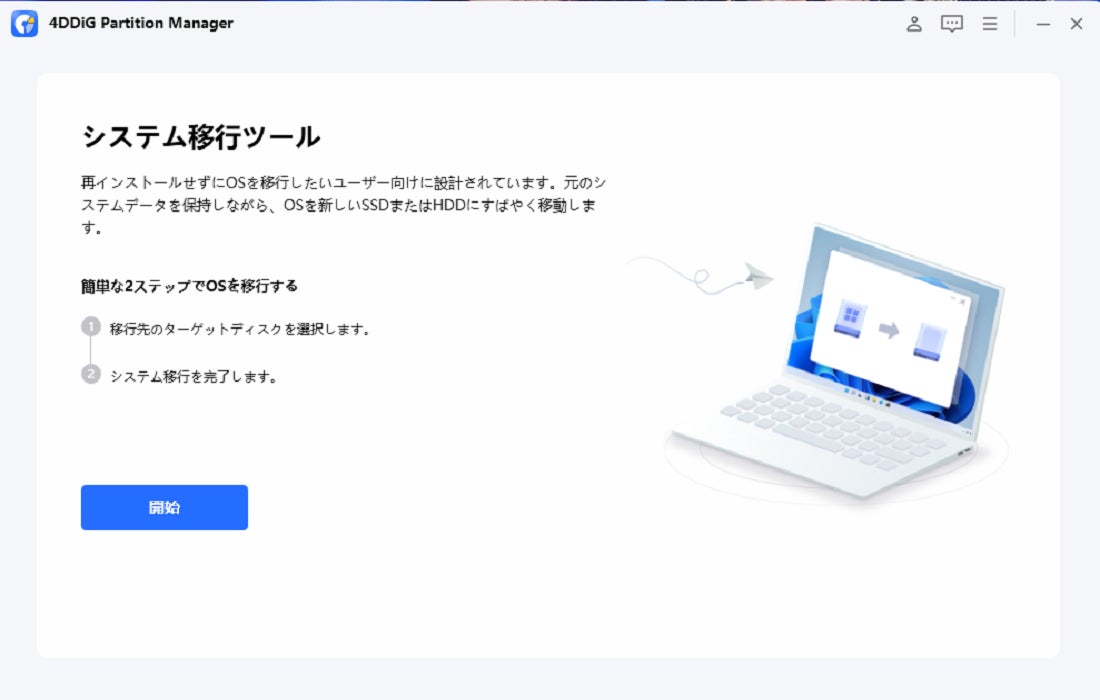Click the gray arrow between disk icons

(889, 329)
